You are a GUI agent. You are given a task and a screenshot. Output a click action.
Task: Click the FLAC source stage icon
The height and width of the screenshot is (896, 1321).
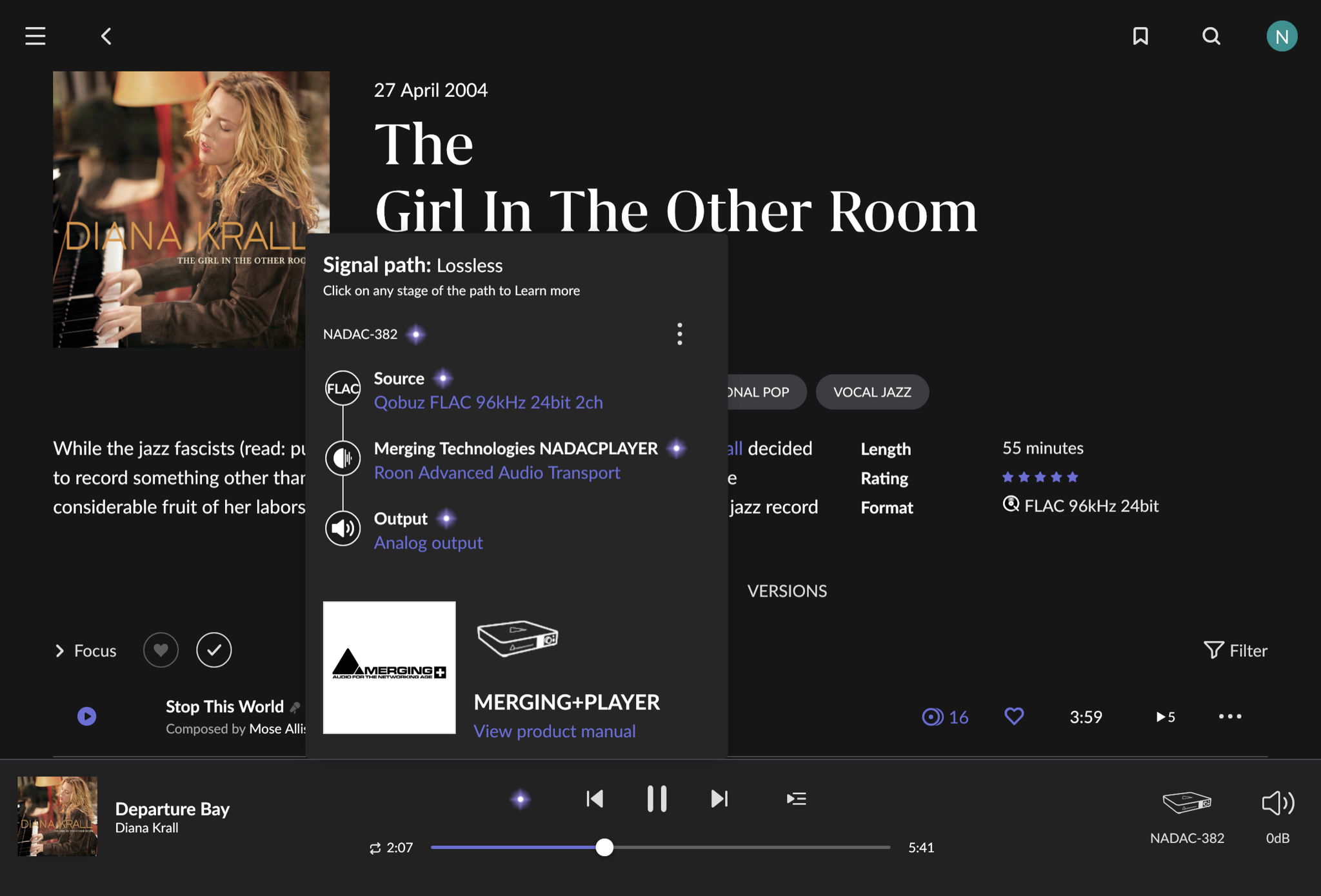343,388
